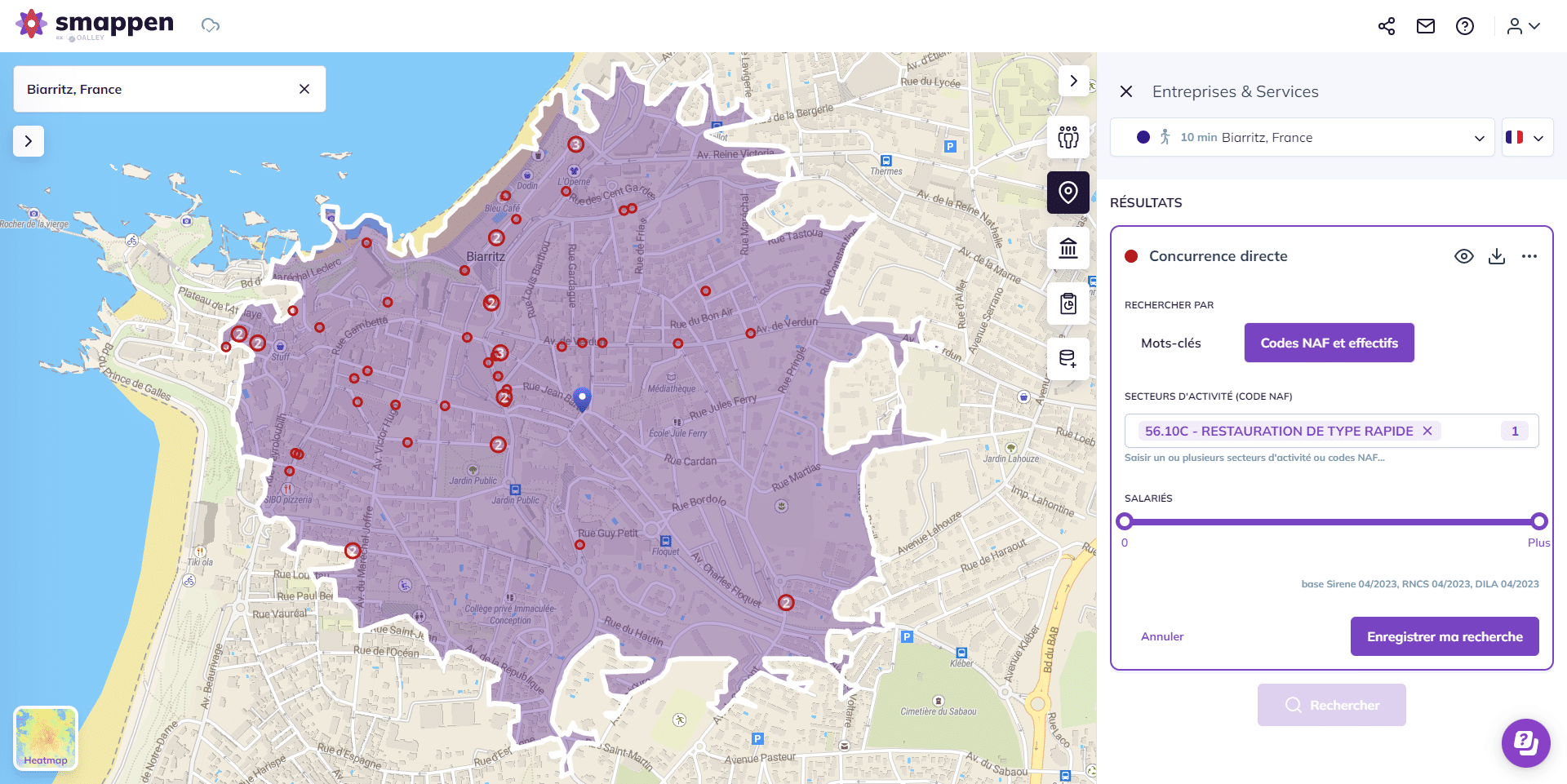The height and width of the screenshot is (784, 1567).
Task: Click the Annuler link
Action: pyautogui.click(x=1161, y=636)
